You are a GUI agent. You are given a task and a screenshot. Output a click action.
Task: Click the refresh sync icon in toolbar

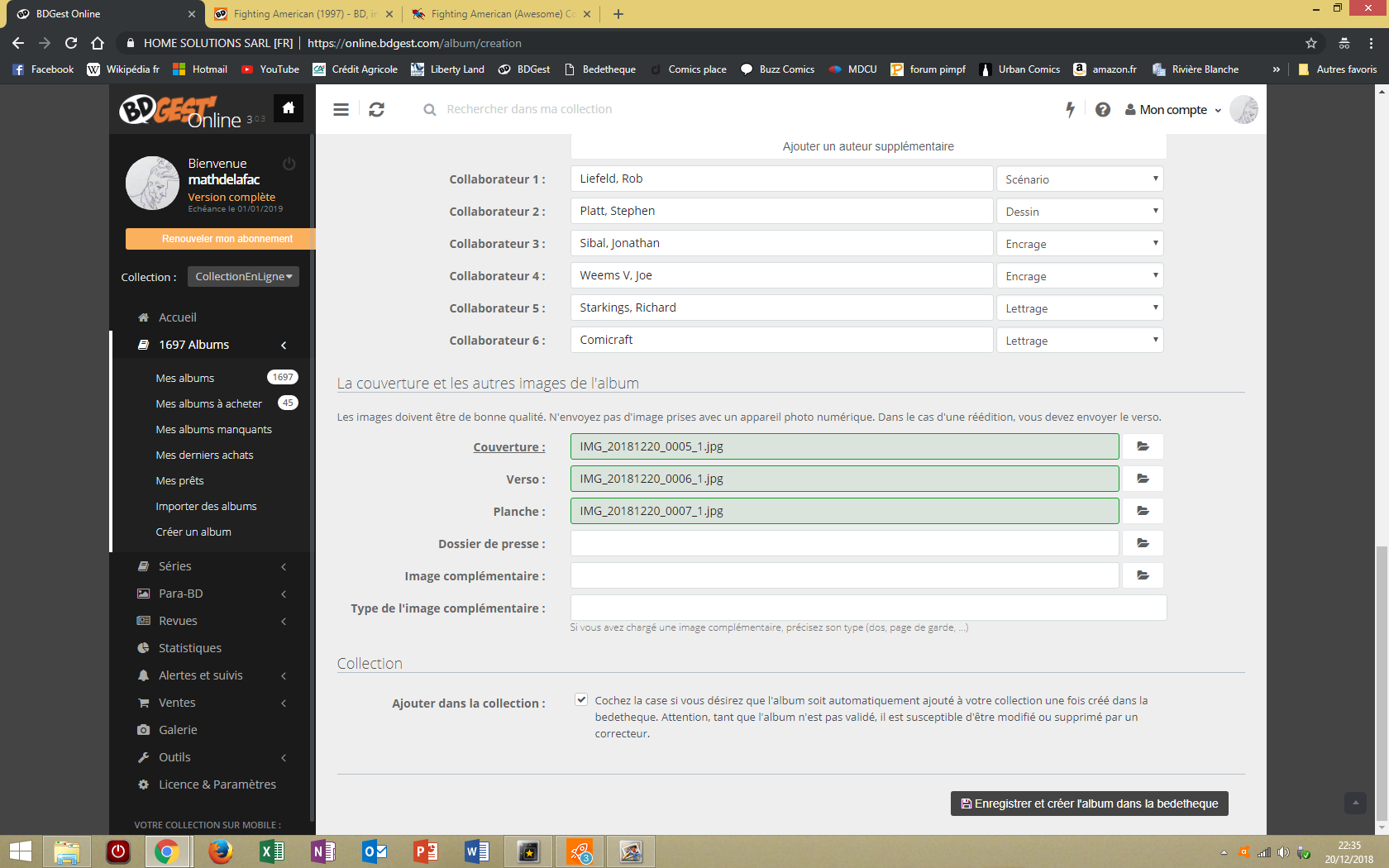[x=376, y=109]
